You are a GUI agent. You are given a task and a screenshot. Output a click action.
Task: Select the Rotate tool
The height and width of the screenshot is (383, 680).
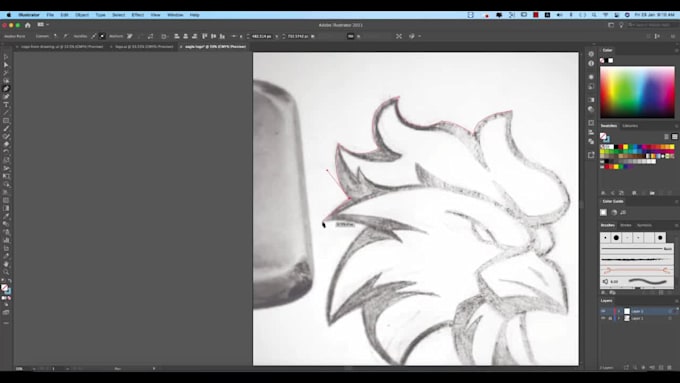coord(6,152)
